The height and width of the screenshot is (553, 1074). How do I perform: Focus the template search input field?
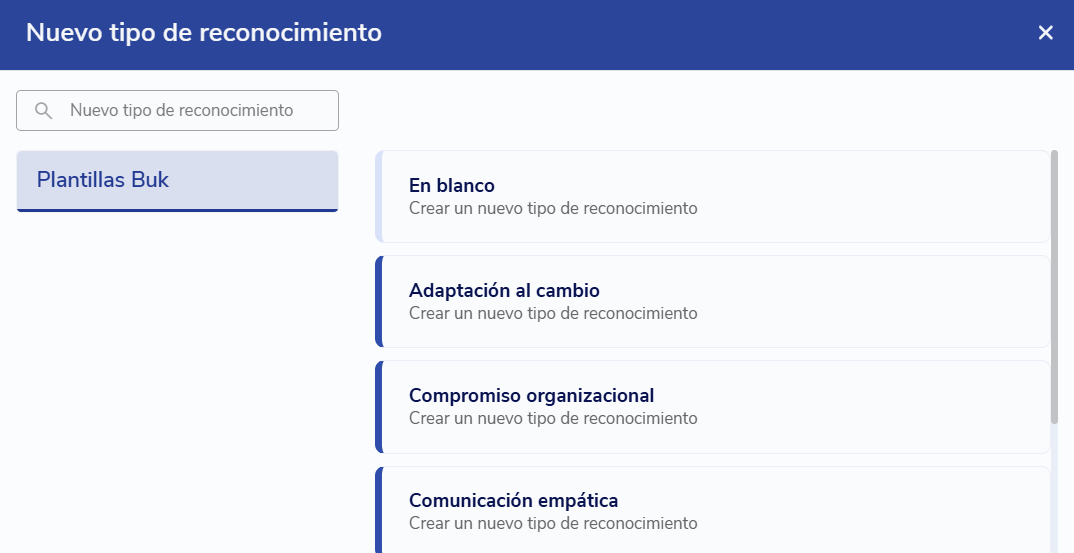pyautogui.click(x=190, y=111)
